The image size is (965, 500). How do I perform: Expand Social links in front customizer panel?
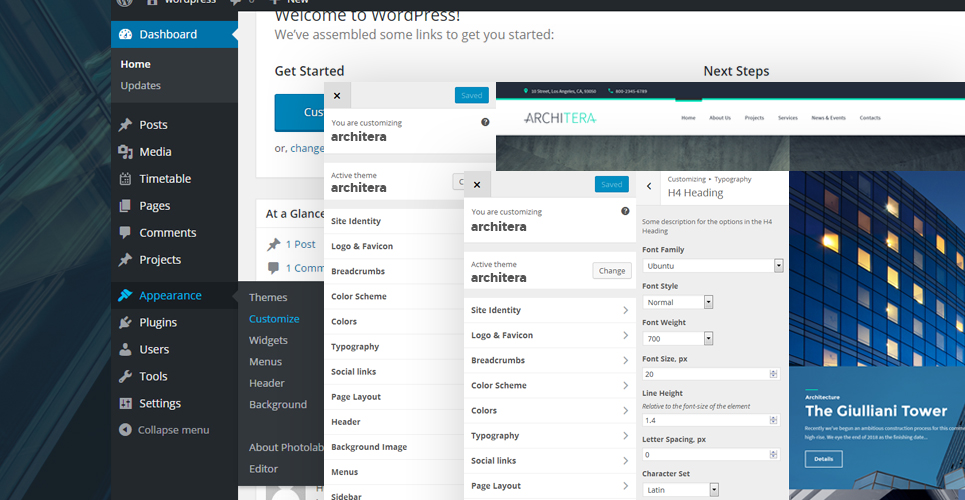(550, 461)
